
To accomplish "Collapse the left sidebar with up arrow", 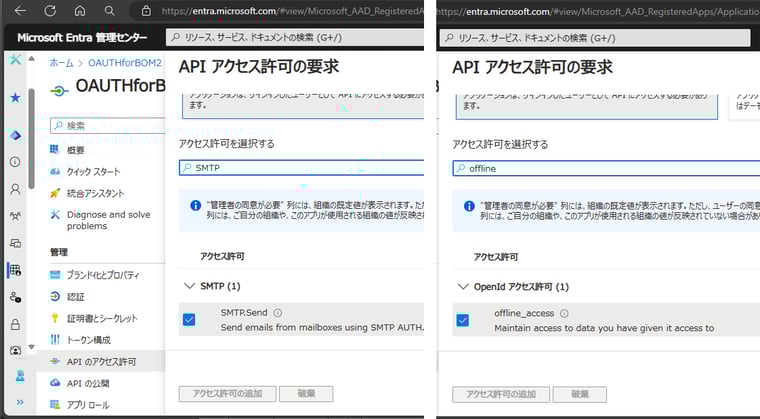I will (32, 59).
